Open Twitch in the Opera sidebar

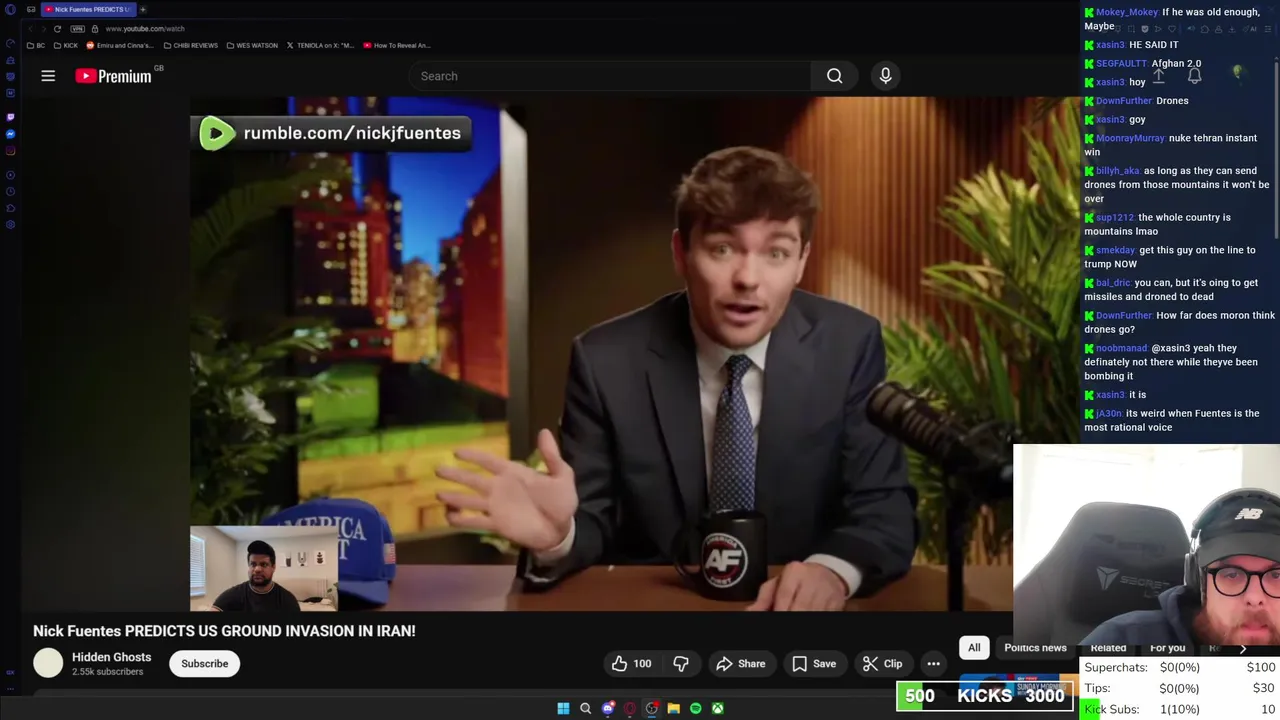point(10,117)
